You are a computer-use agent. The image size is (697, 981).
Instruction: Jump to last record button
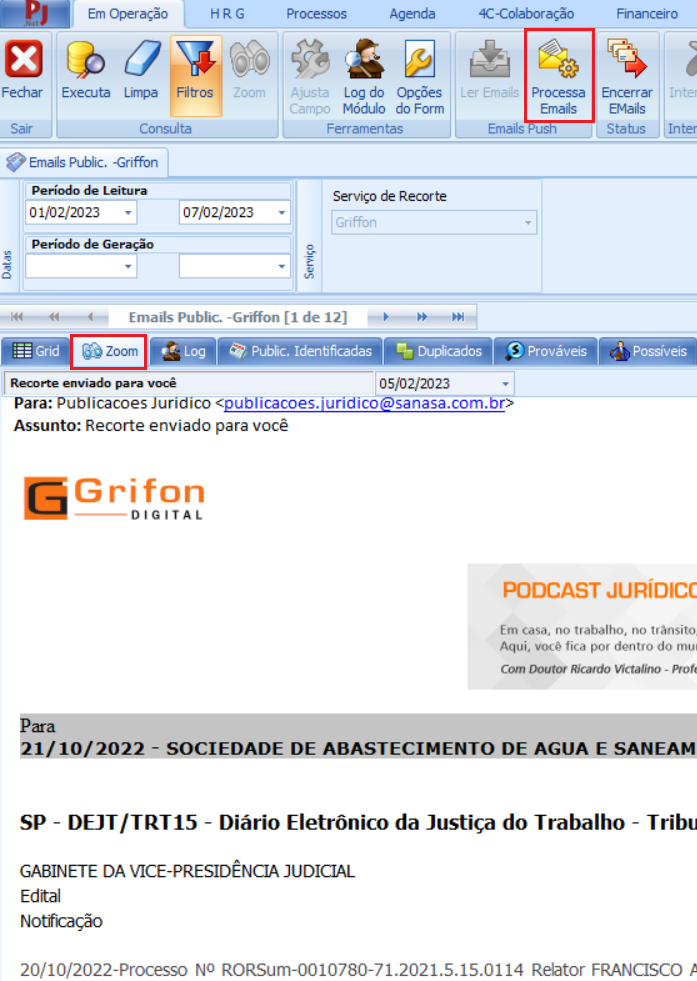coord(458,317)
